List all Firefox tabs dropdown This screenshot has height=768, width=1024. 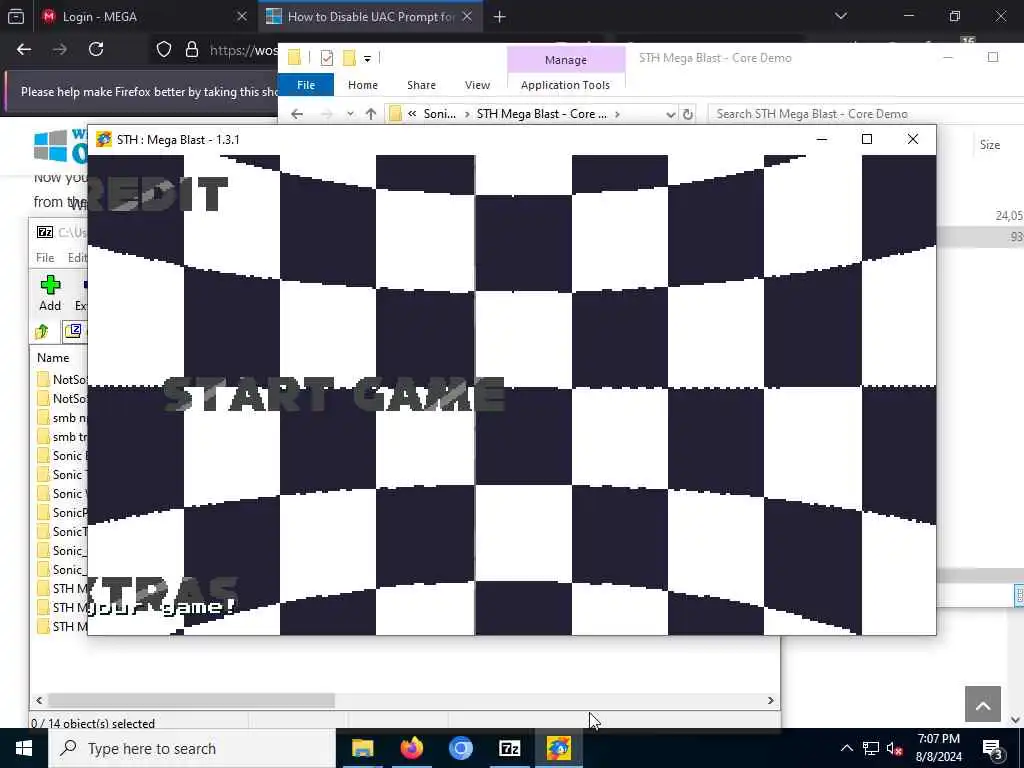pyautogui.click(x=840, y=16)
